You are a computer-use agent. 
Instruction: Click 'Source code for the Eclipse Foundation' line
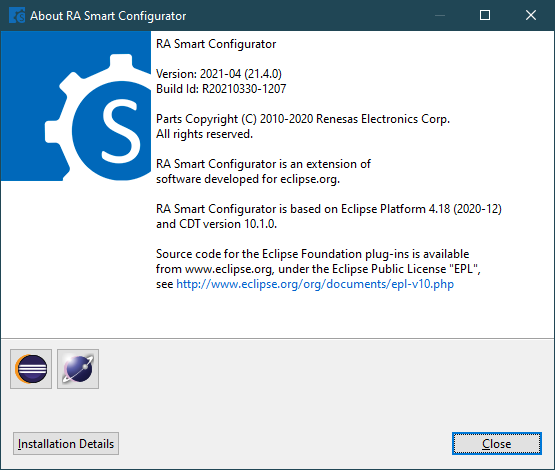pyautogui.click(x=312, y=254)
